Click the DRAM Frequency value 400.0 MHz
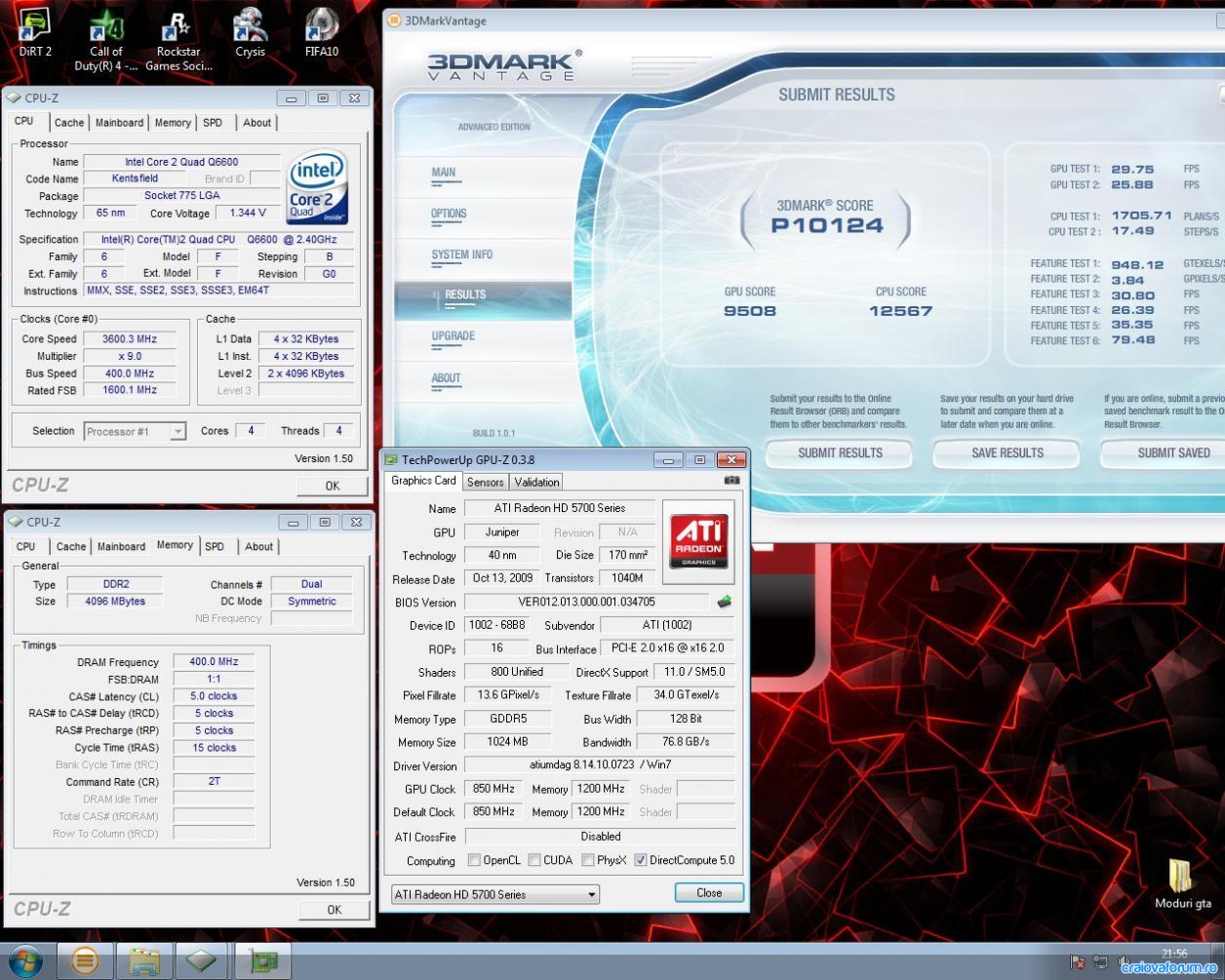This screenshot has width=1225, height=980. (214, 662)
